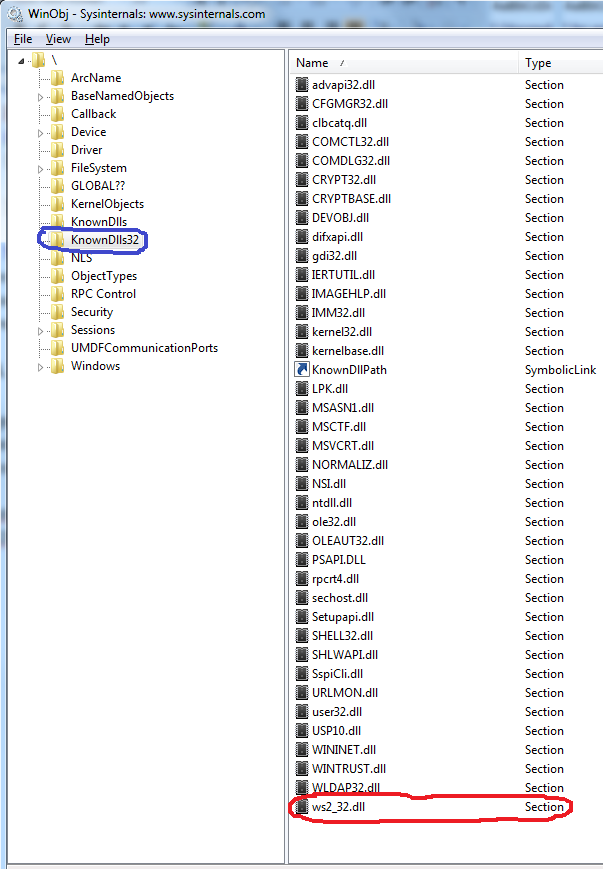
Task: Select the IMM32.dll entry
Action: coord(338,313)
